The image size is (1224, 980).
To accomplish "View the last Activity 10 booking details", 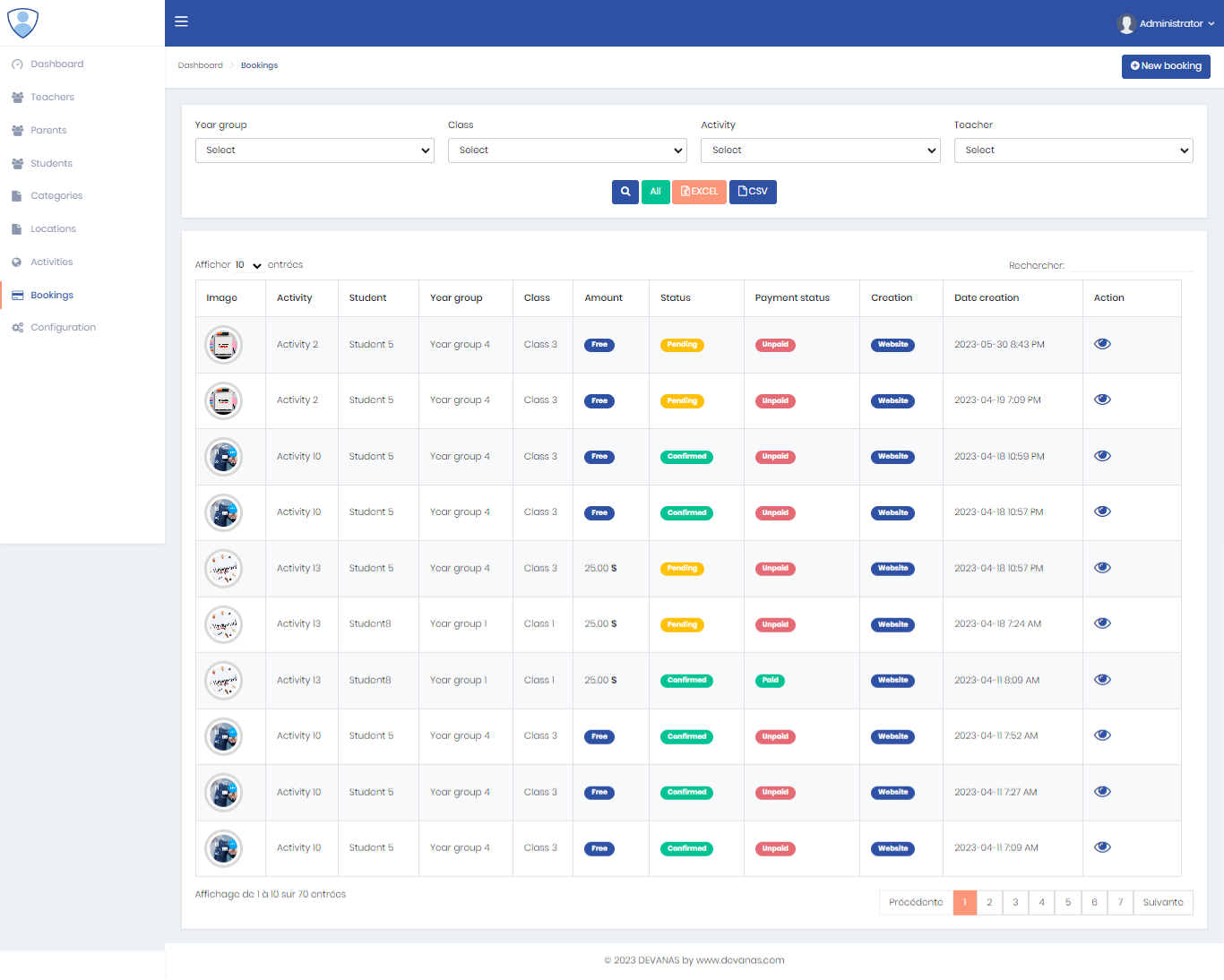I will click(1102, 846).
